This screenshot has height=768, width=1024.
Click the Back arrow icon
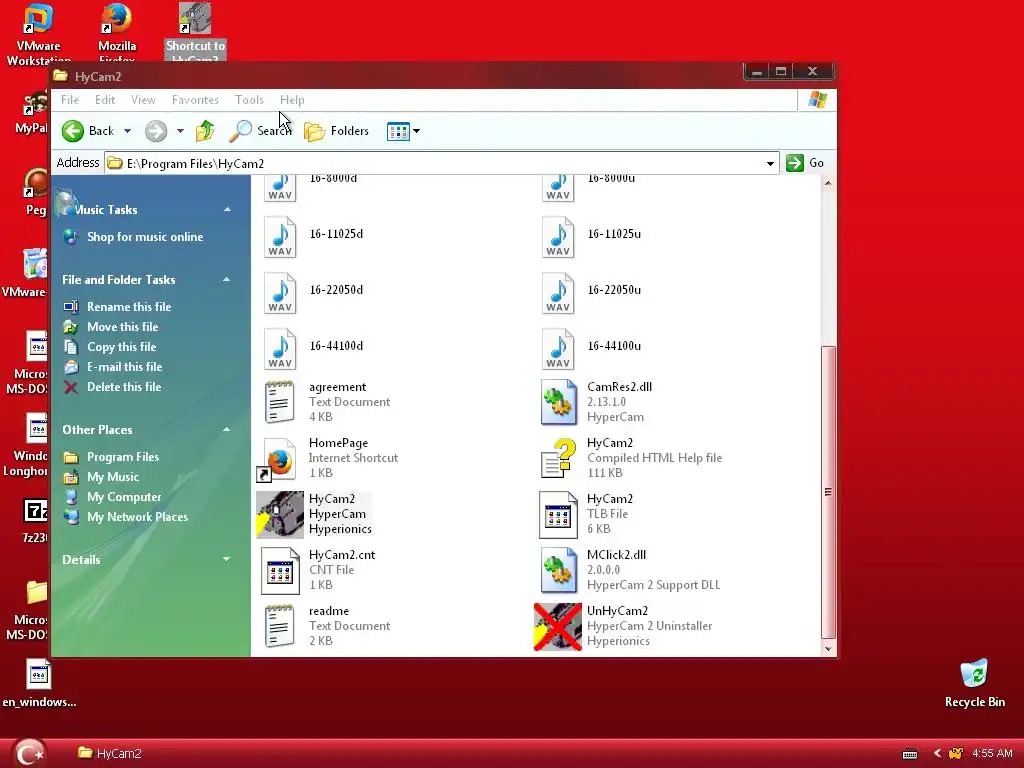click(72, 131)
